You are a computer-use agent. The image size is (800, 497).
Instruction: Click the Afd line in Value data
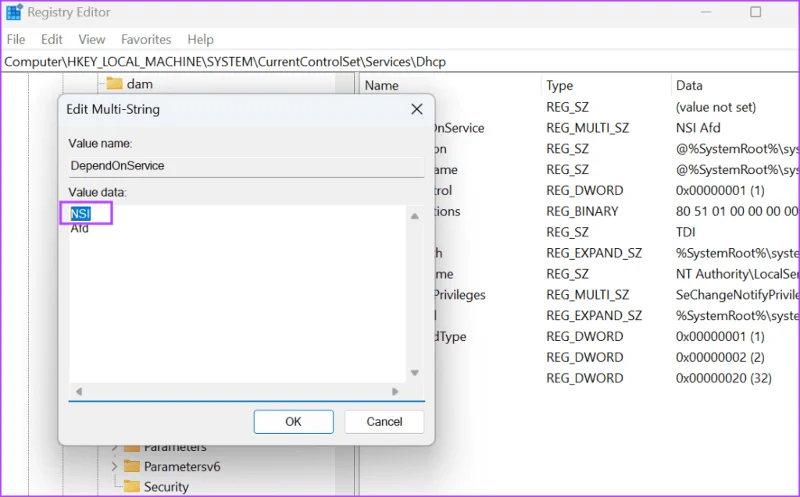pyautogui.click(x=80, y=228)
